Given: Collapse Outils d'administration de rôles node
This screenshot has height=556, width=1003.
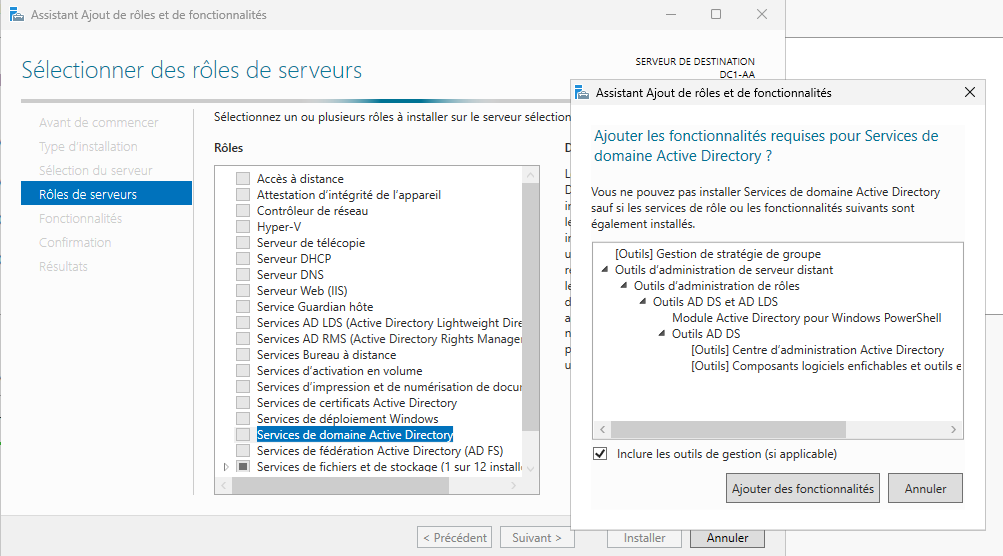Looking at the screenshot, I should click(624, 286).
